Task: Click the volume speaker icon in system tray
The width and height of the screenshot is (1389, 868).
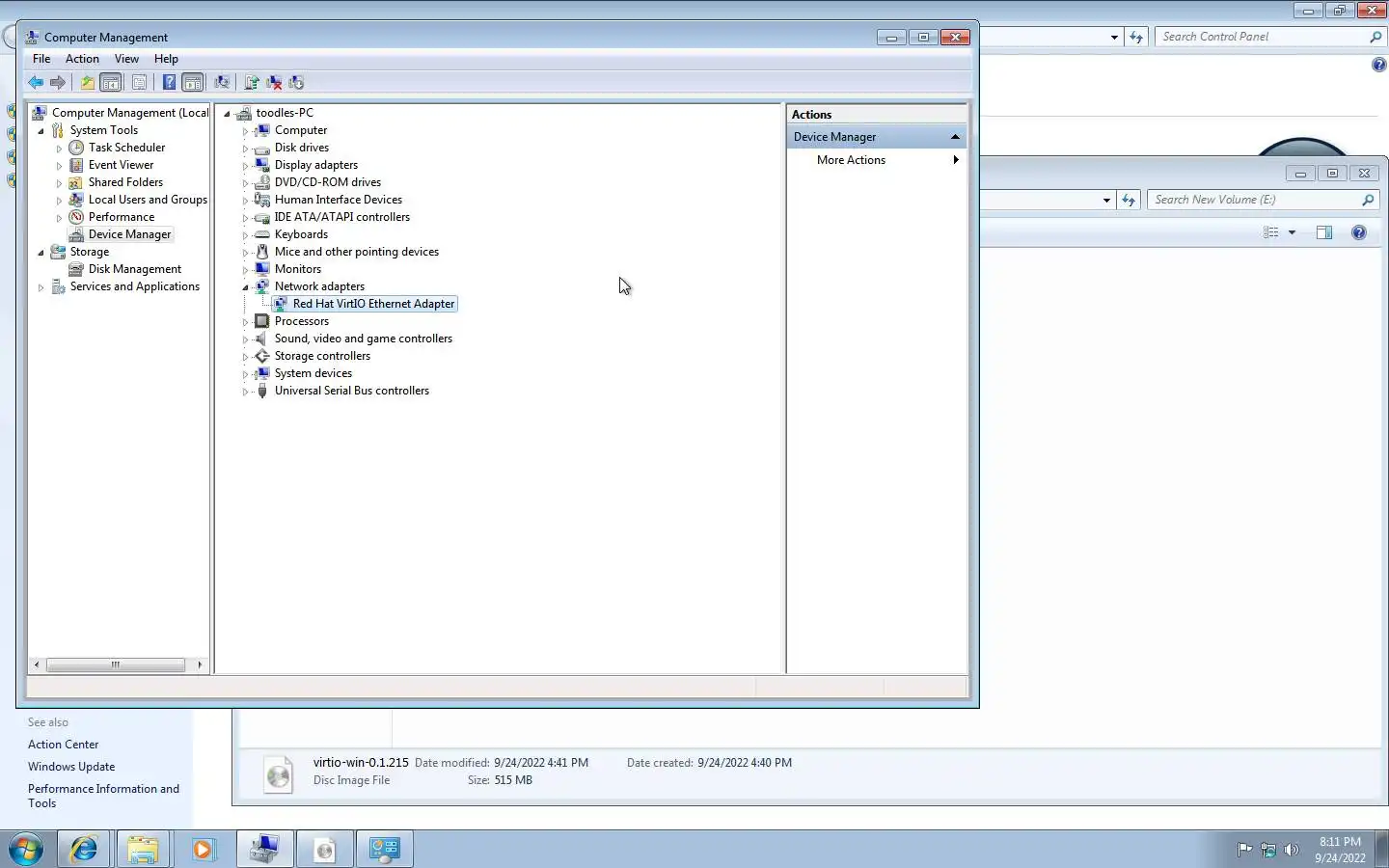Action: pos(1292,850)
